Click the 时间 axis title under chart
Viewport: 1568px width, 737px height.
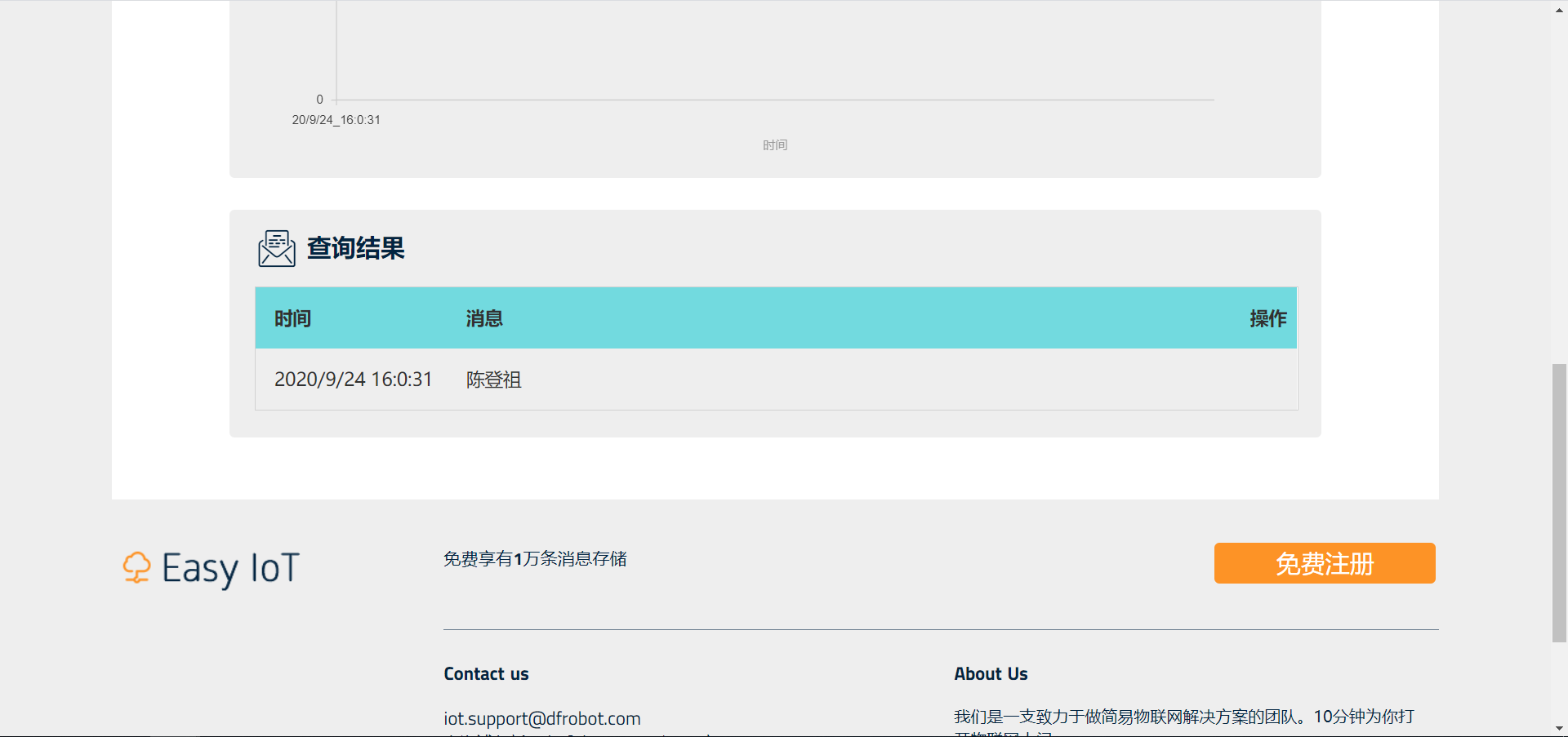click(775, 145)
